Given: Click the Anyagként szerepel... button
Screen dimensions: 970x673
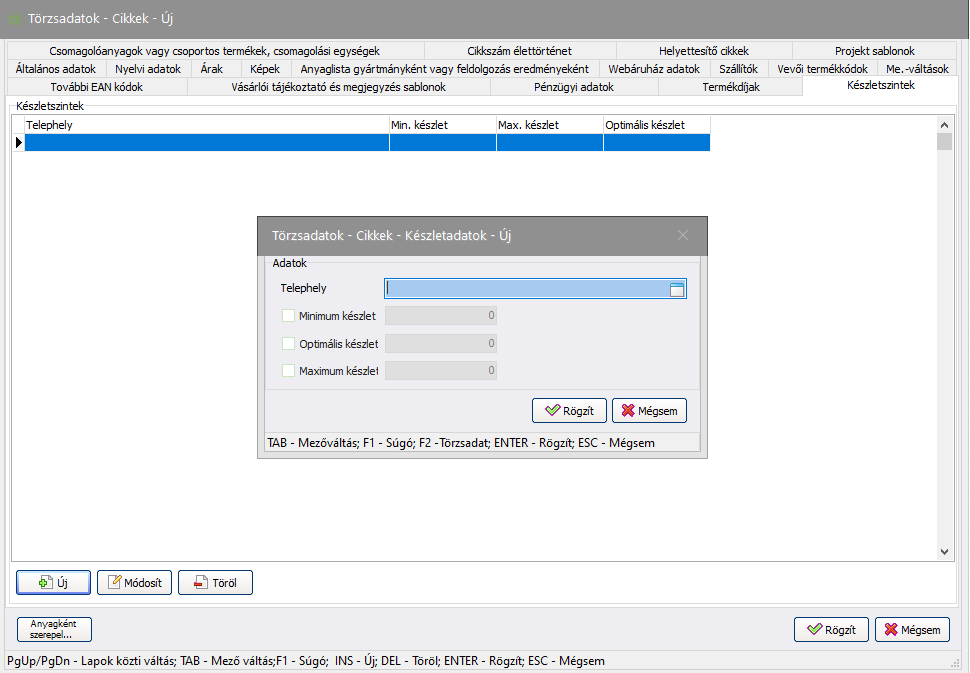Looking at the screenshot, I should tap(54, 629).
